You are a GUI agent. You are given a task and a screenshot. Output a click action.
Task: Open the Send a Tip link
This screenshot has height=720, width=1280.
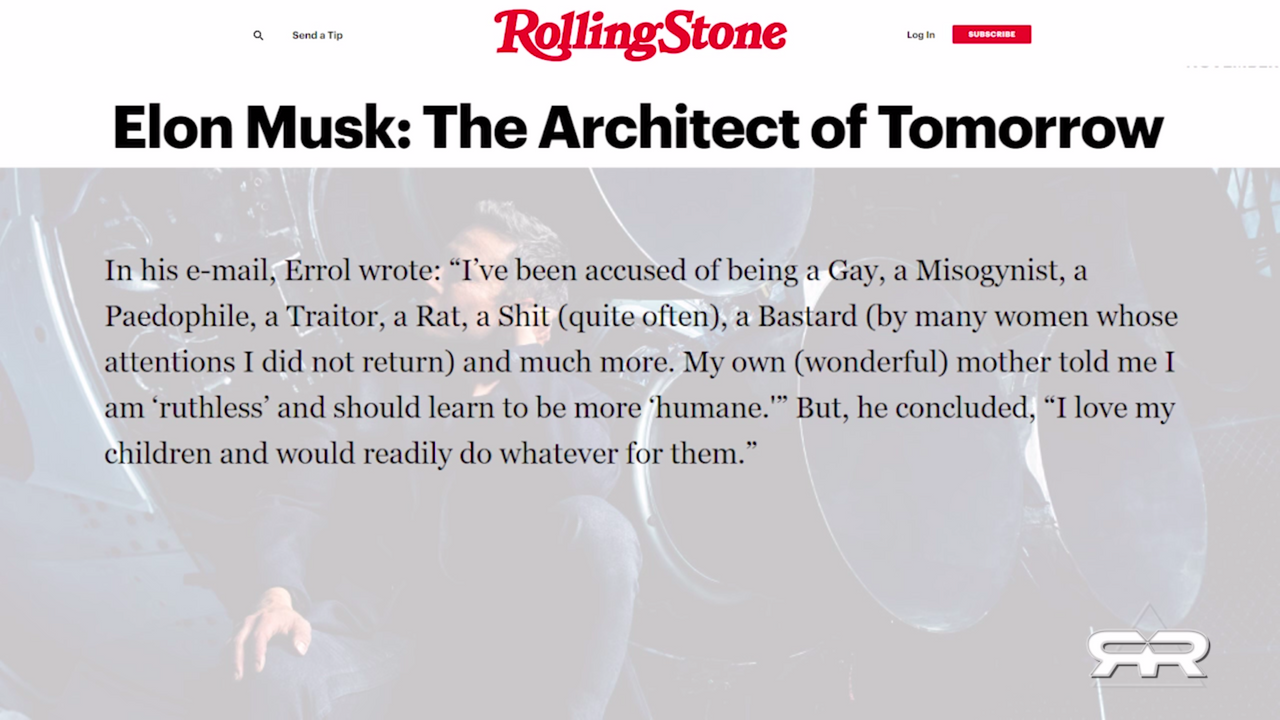pos(317,35)
